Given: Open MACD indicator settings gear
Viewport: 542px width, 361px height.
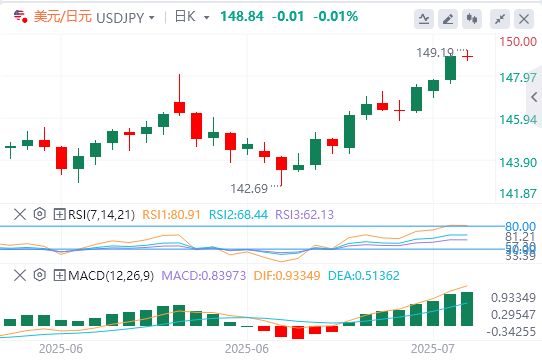Looking at the screenshot, I should coord(40,275).
